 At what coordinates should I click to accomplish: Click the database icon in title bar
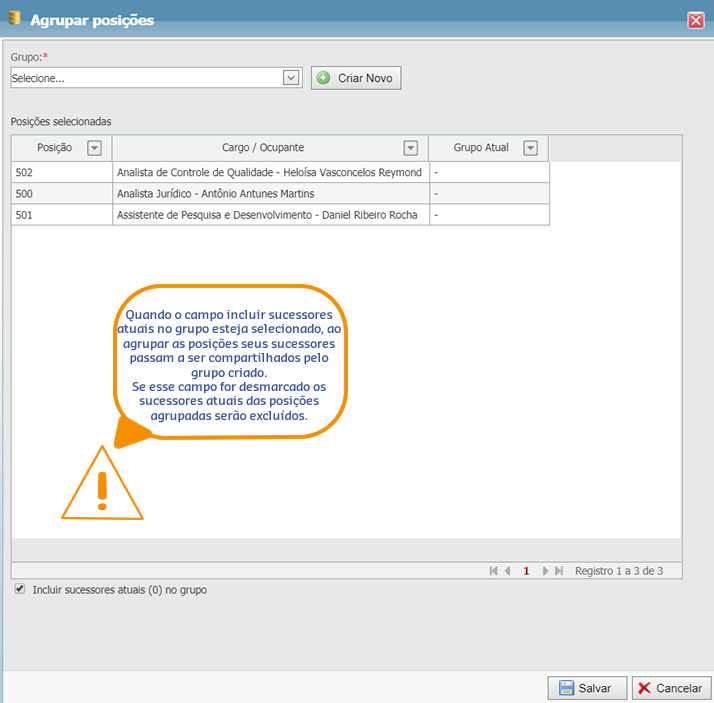click(x=14, y=19)
